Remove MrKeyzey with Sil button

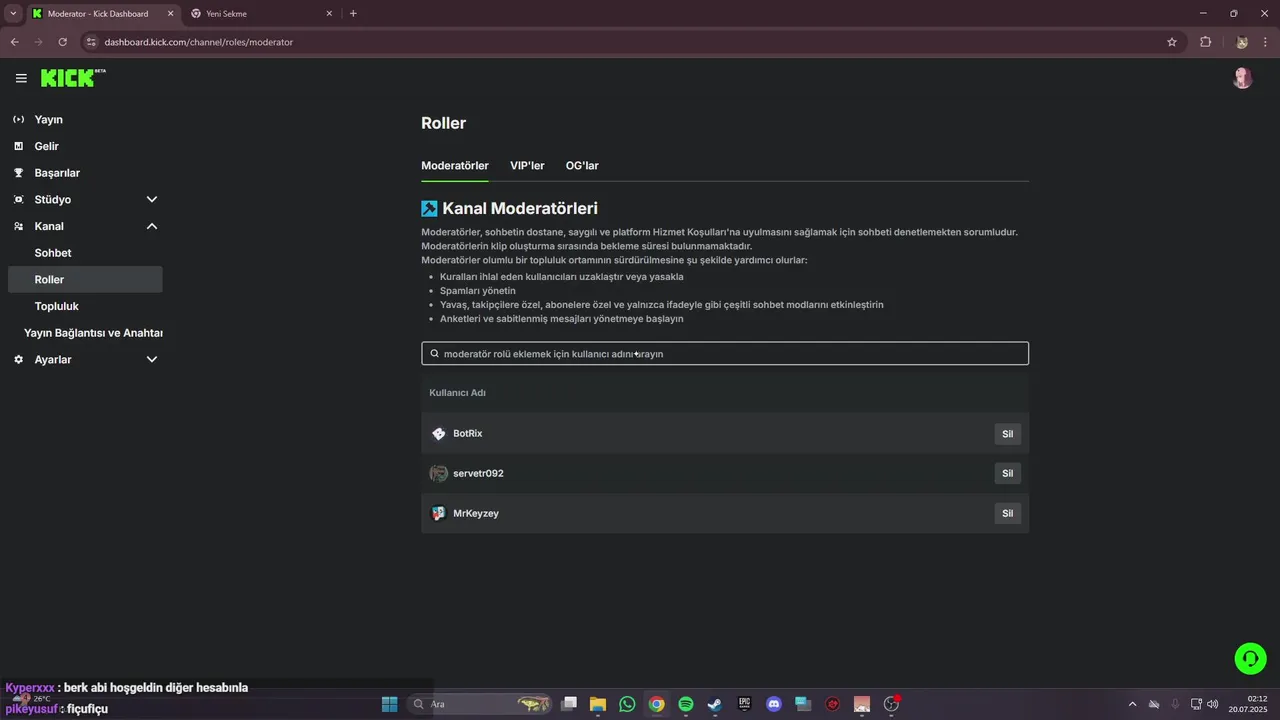pos(1007,513)
